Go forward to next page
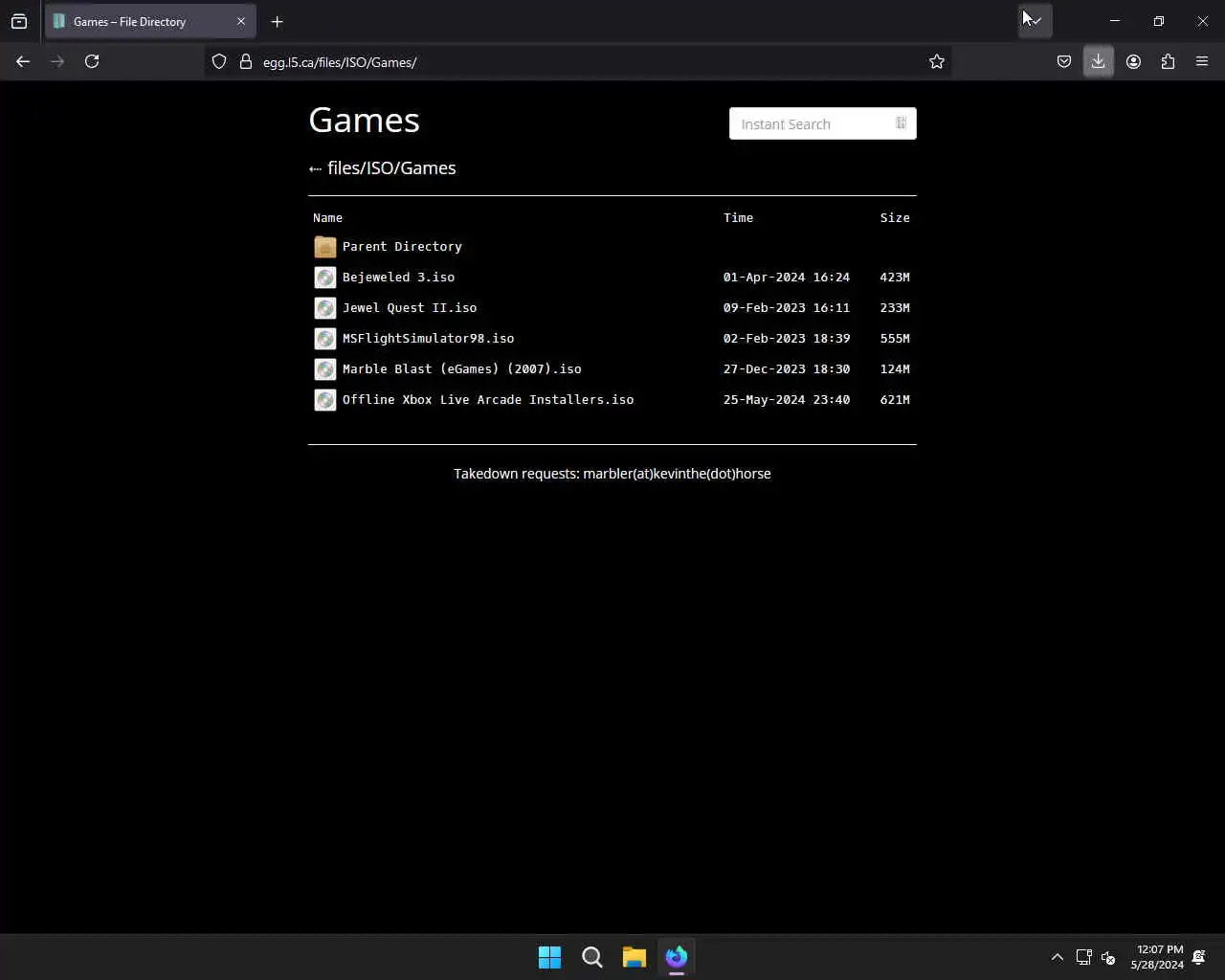The width and height of the screenshot is (1225, 980). tap(57, 61)
